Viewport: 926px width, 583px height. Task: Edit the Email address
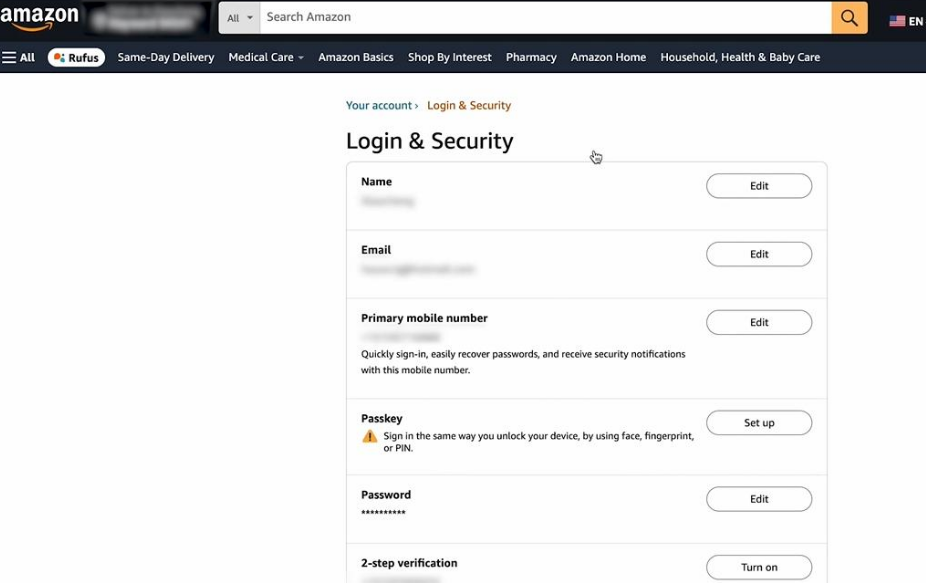759,254
